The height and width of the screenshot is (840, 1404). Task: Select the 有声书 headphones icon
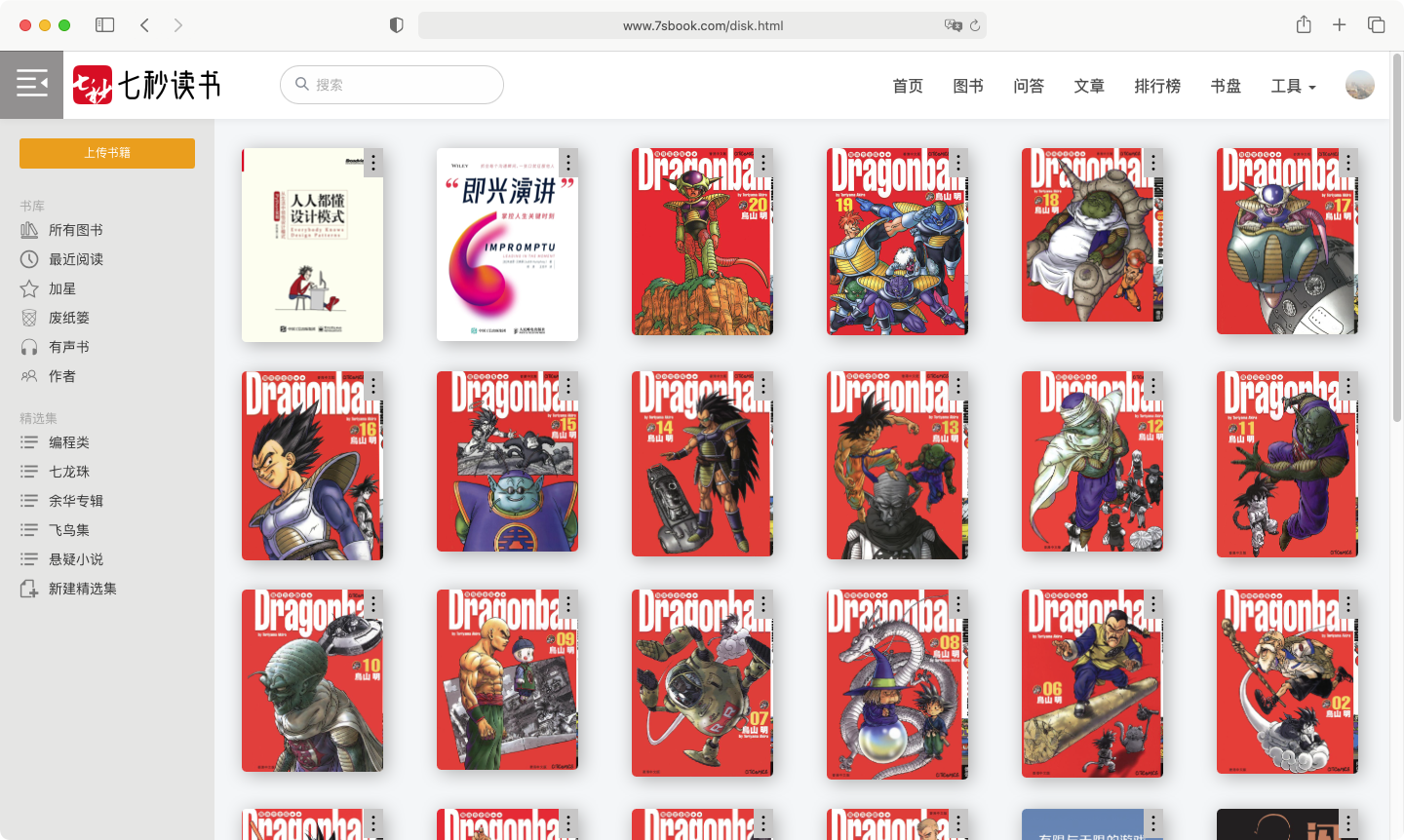point(29,347)
